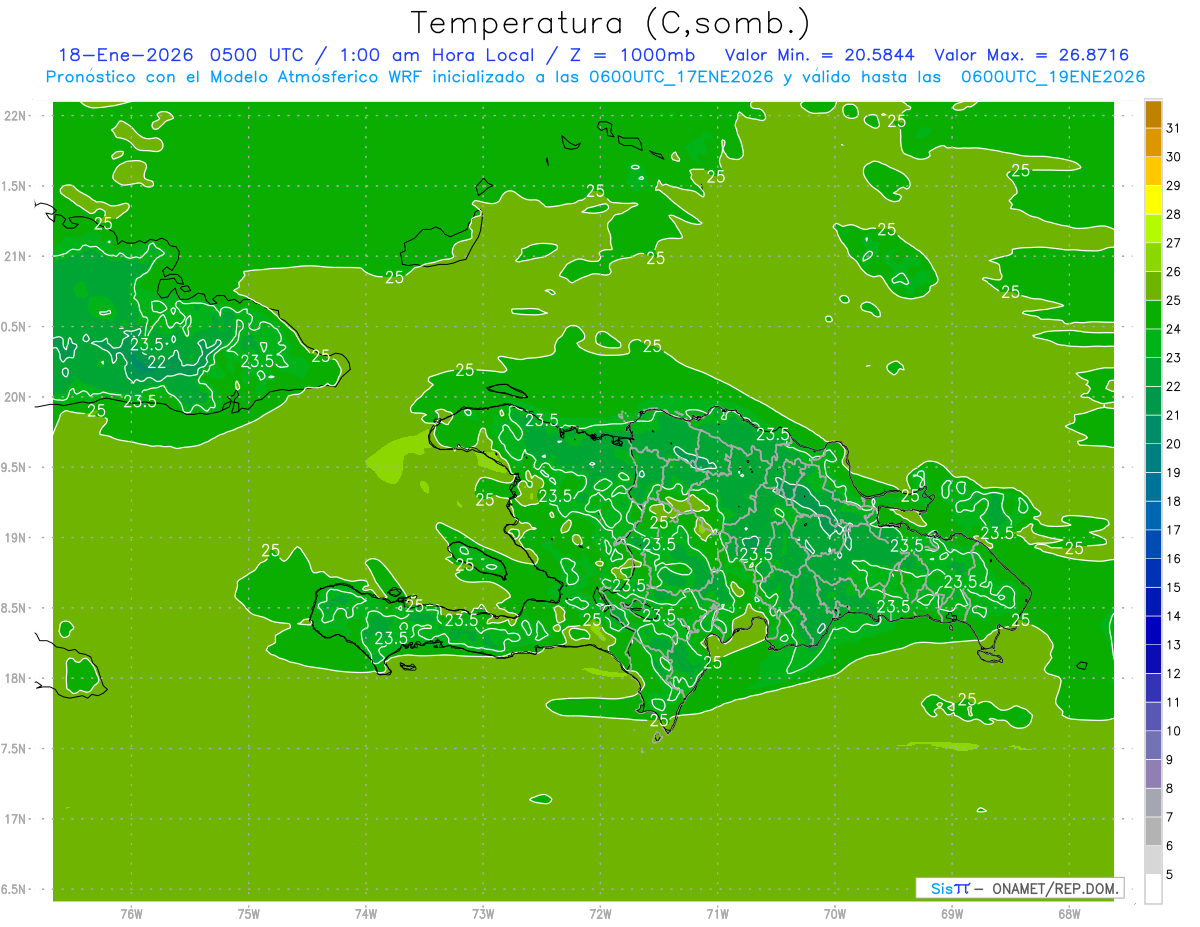Screen dimensions: 1200x927
Task: Click the blue swatch between 16 and 17
Action: (1153, 544)
